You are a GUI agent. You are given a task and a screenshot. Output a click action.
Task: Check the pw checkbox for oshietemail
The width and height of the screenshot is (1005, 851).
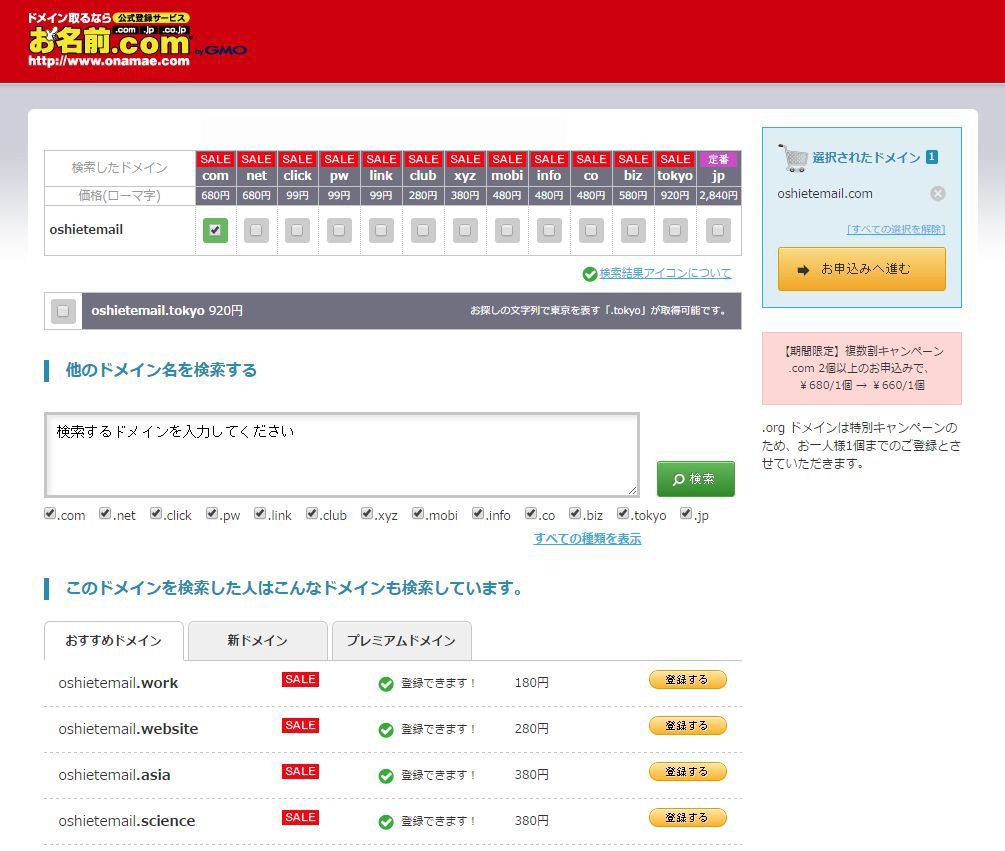point(339,231)
